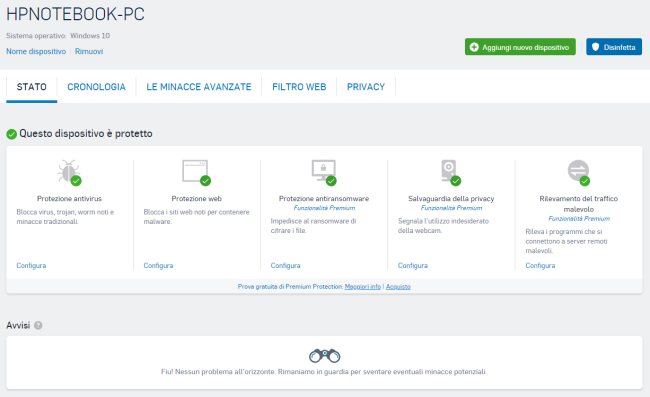Click the antiransomware locked monitor icon

(324, 172)
